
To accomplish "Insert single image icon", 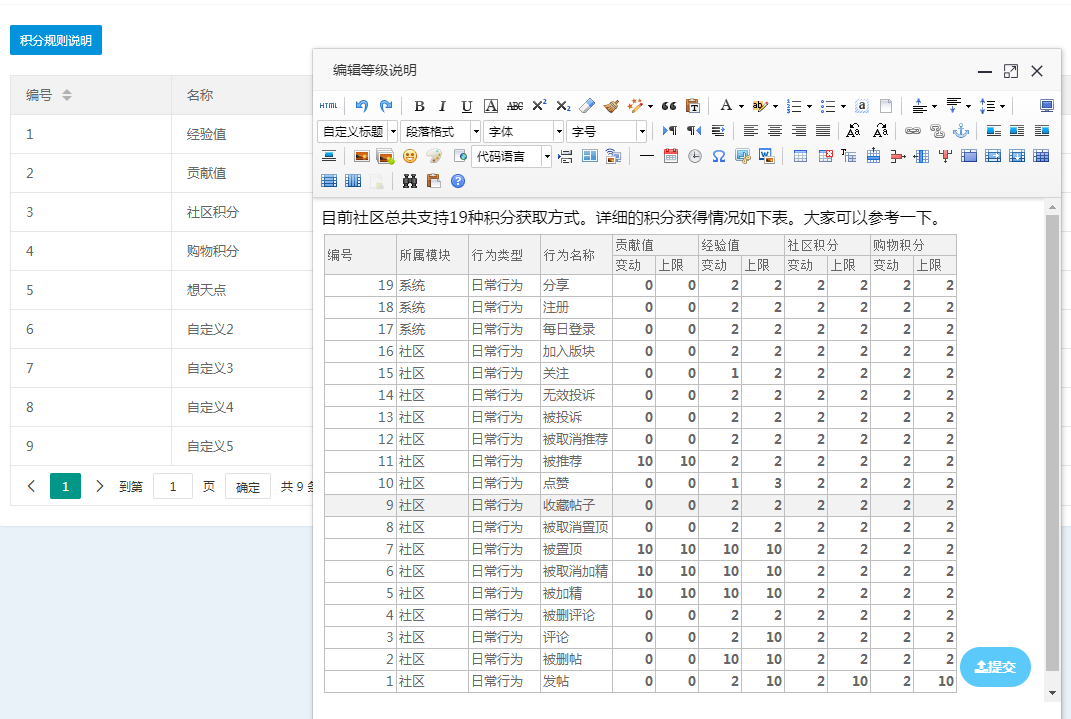I will click(x=361, y=156).
